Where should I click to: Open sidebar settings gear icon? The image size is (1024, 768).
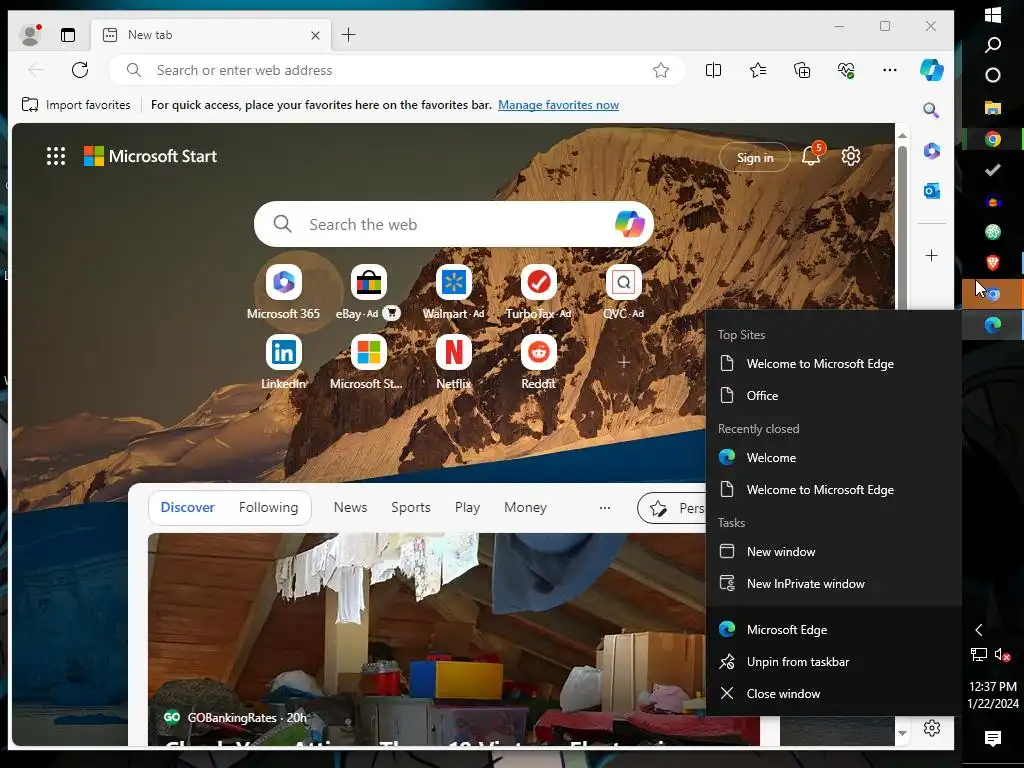pos(931,728)
